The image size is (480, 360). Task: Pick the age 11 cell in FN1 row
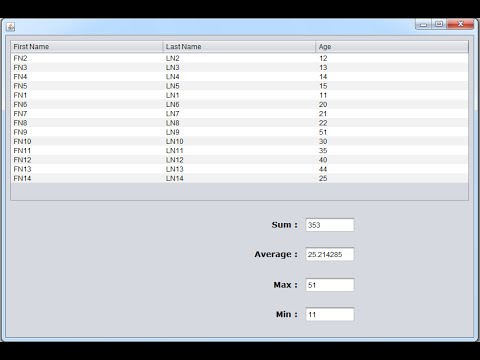pyautogui.click(x=392, y=95)
